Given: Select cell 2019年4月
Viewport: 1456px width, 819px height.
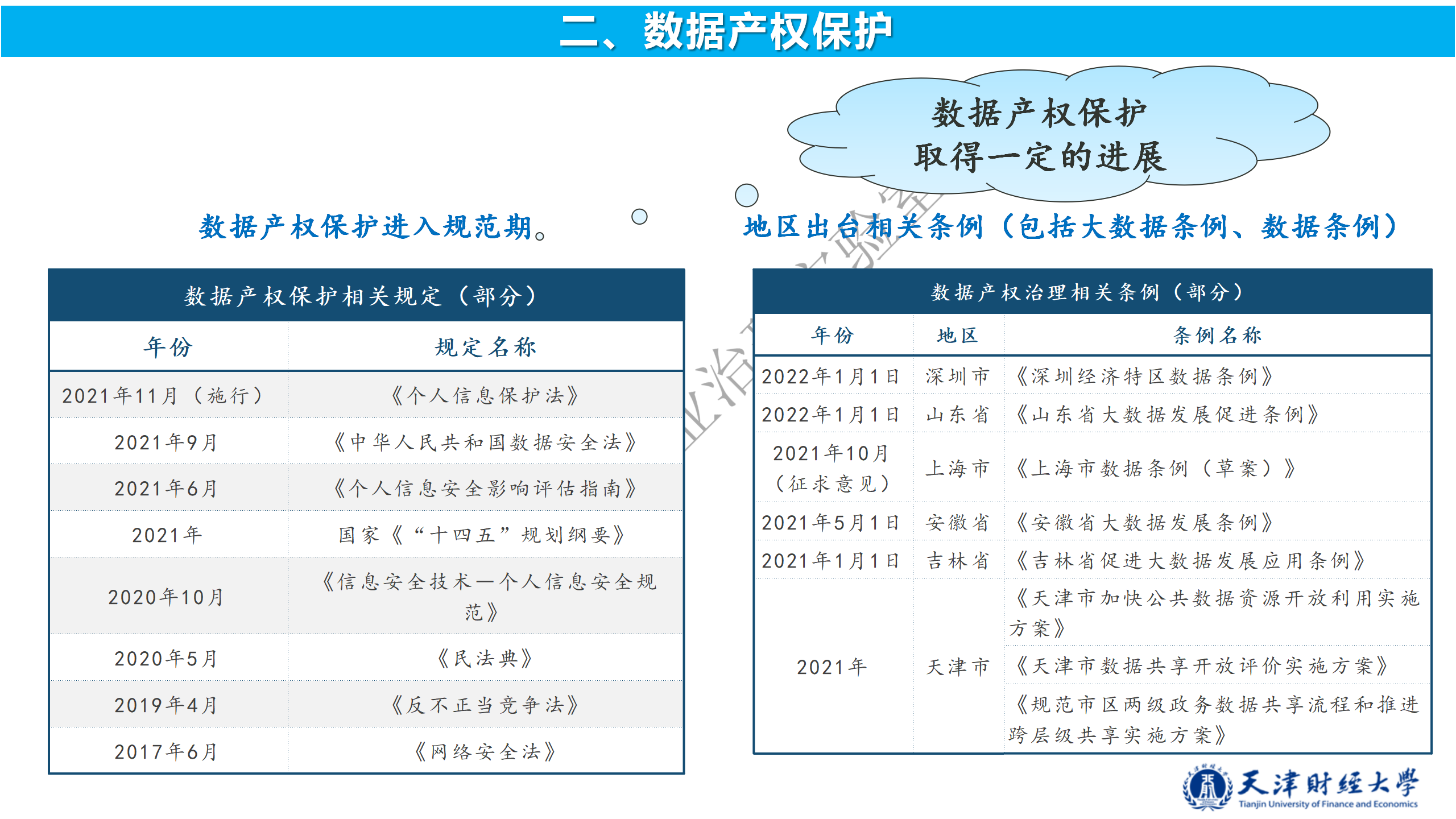Looking at the screenshot, I should (x=169, y=705).
